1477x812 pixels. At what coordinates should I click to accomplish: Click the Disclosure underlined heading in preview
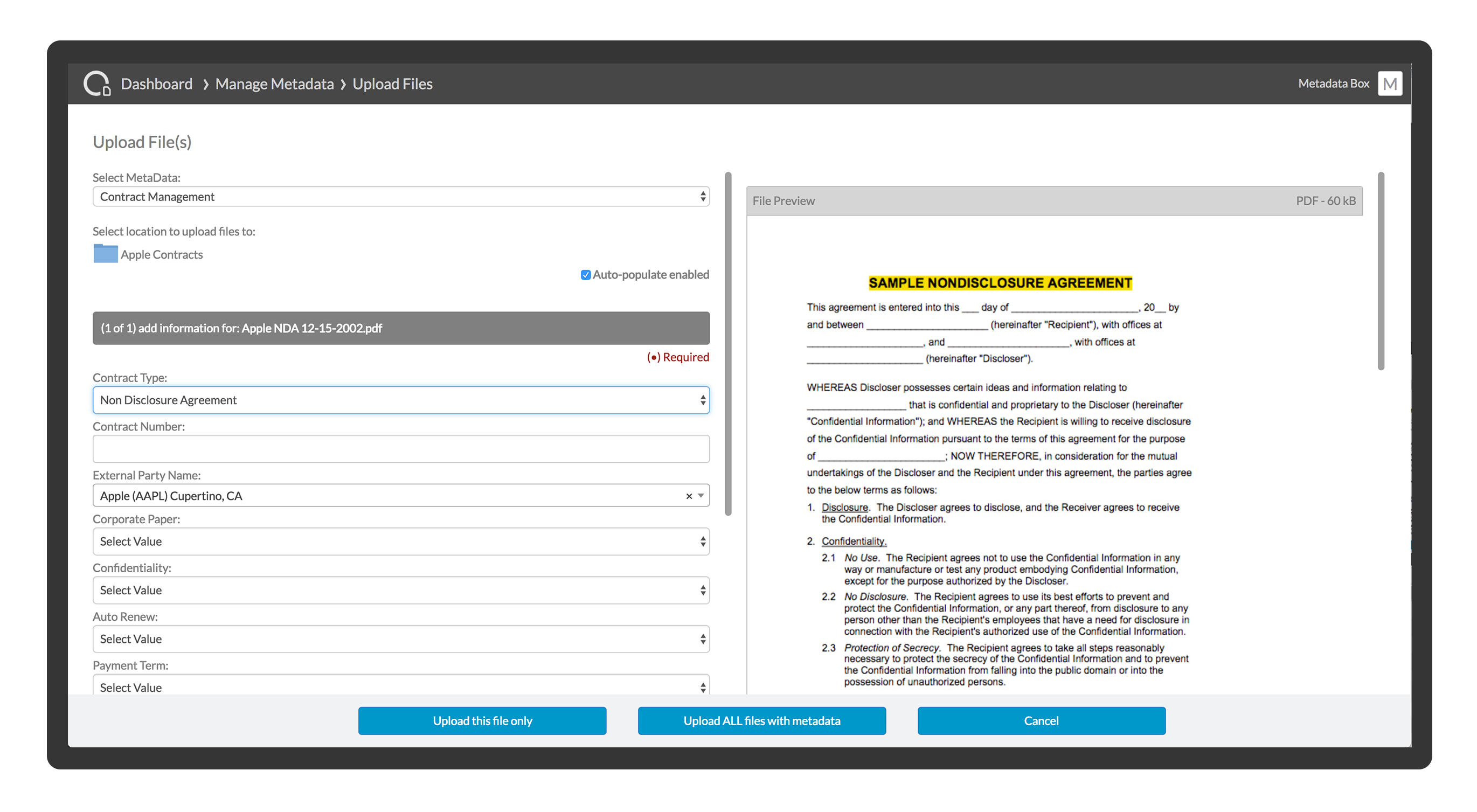click(x=844, y=508)
